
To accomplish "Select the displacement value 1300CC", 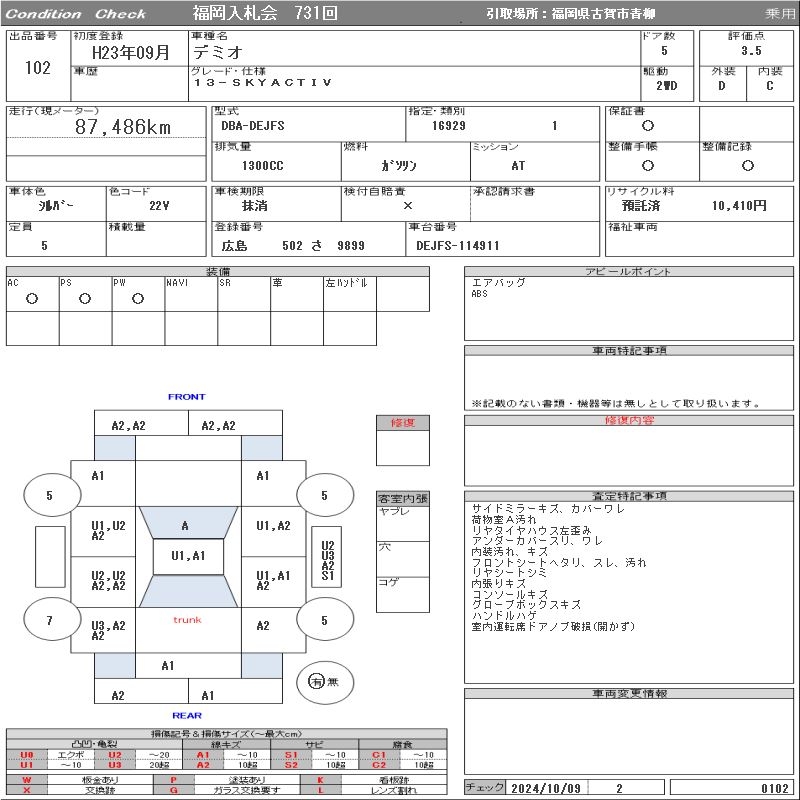I will pyautogui.click(x=263, y=166).
